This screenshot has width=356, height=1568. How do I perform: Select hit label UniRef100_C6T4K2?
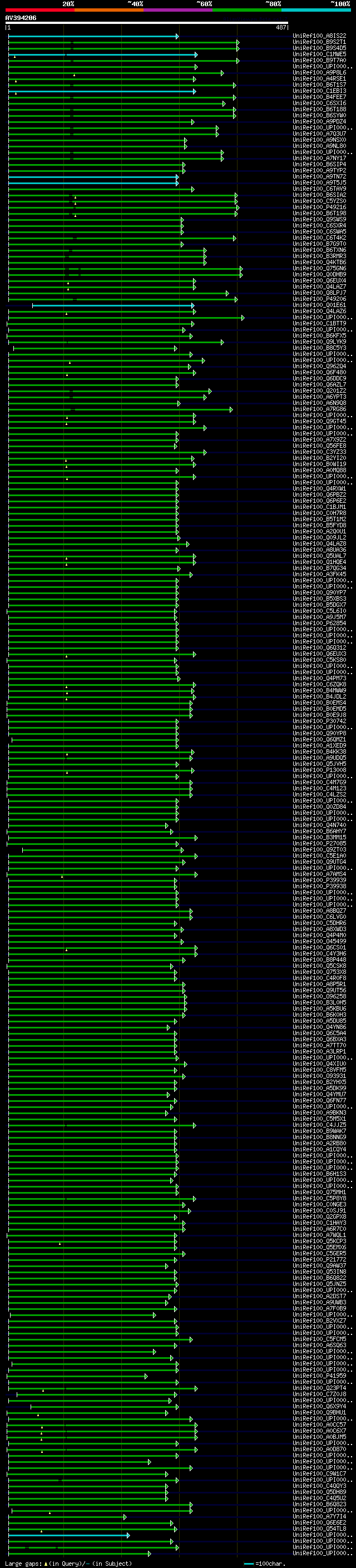[319, 238]
